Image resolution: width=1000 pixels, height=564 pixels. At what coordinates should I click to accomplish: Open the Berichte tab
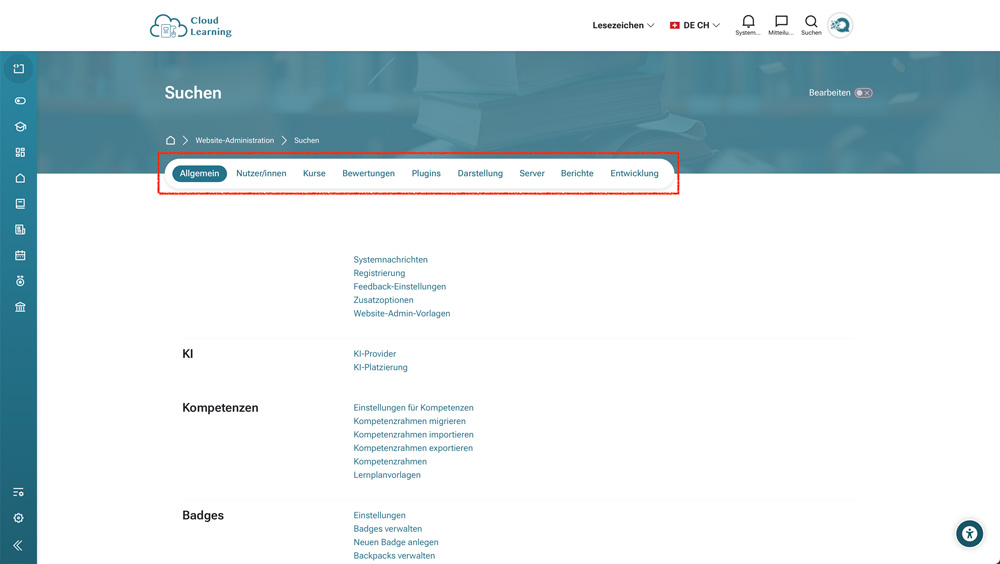(x=577, y=173)
